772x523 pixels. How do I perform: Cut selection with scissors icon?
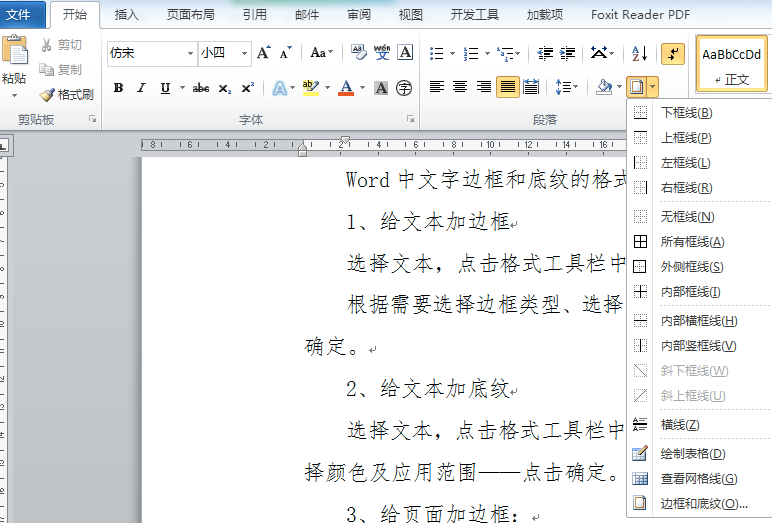(x=46, y=45)
